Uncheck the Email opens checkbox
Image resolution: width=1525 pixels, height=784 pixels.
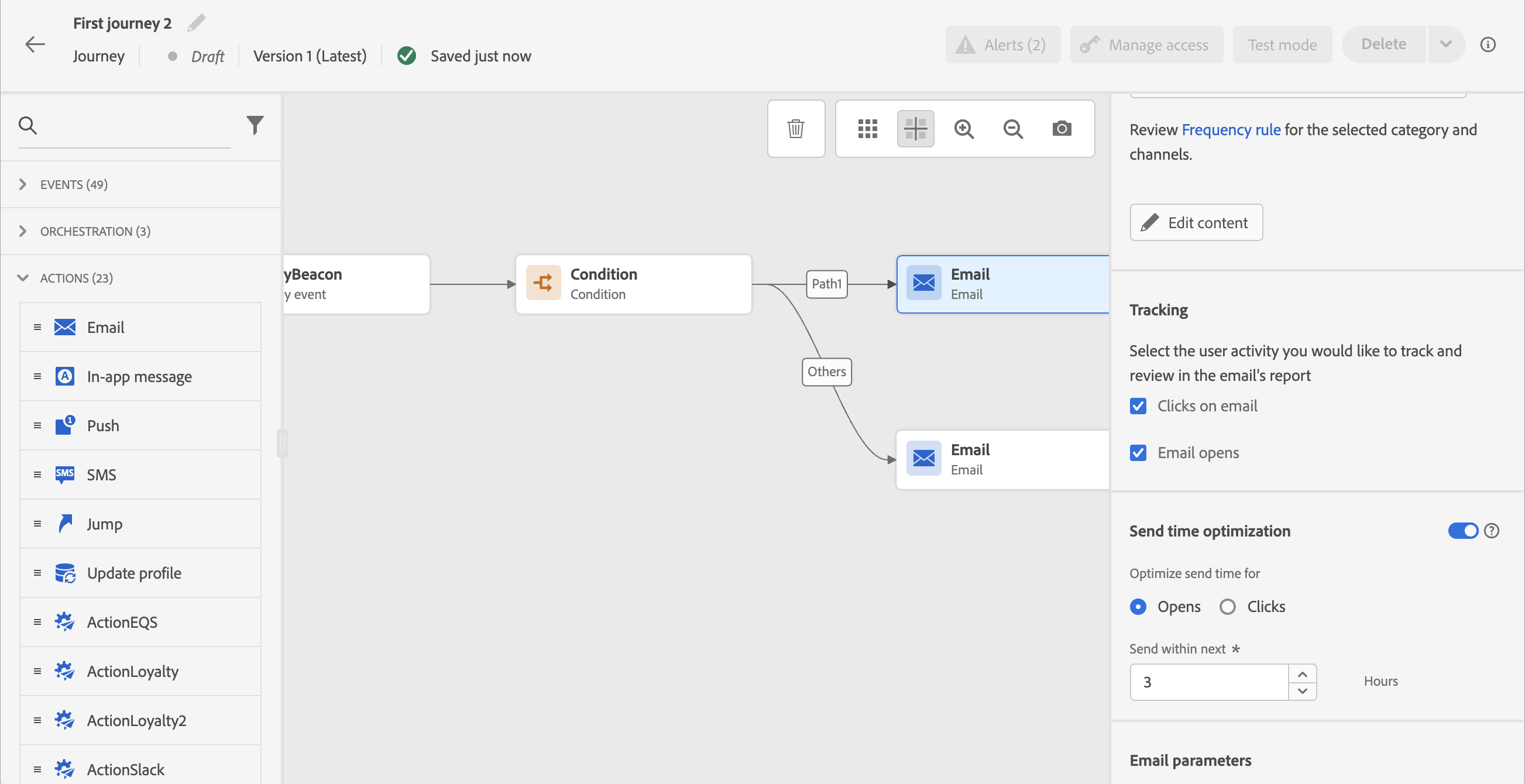1138,453
